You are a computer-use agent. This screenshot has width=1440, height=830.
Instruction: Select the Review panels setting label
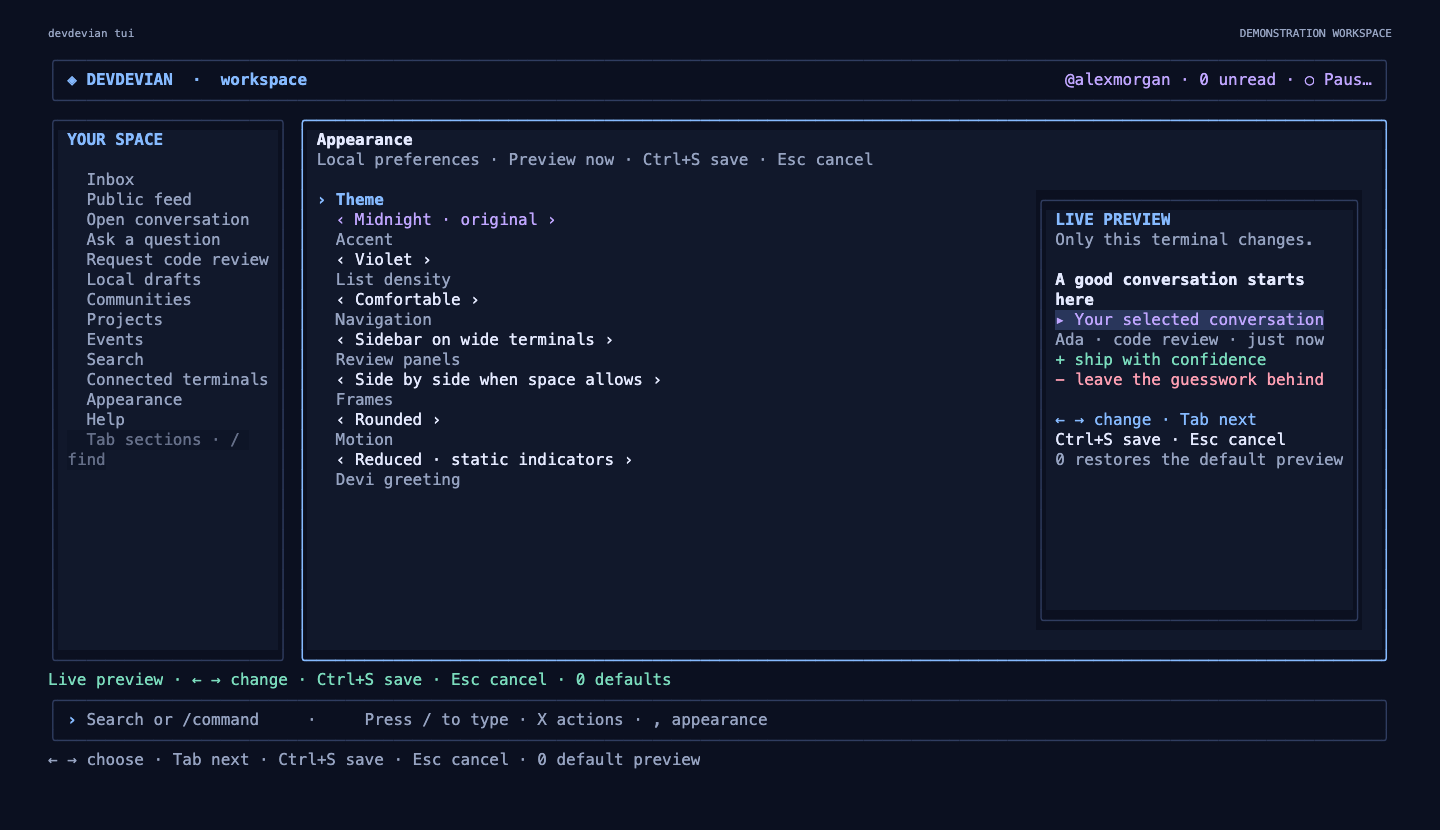point(398,360)
